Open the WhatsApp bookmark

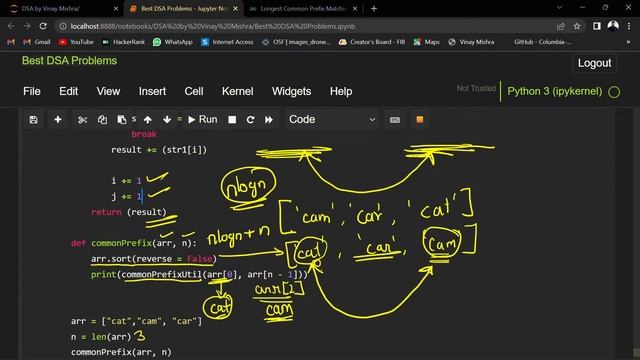tap(173, 42)
